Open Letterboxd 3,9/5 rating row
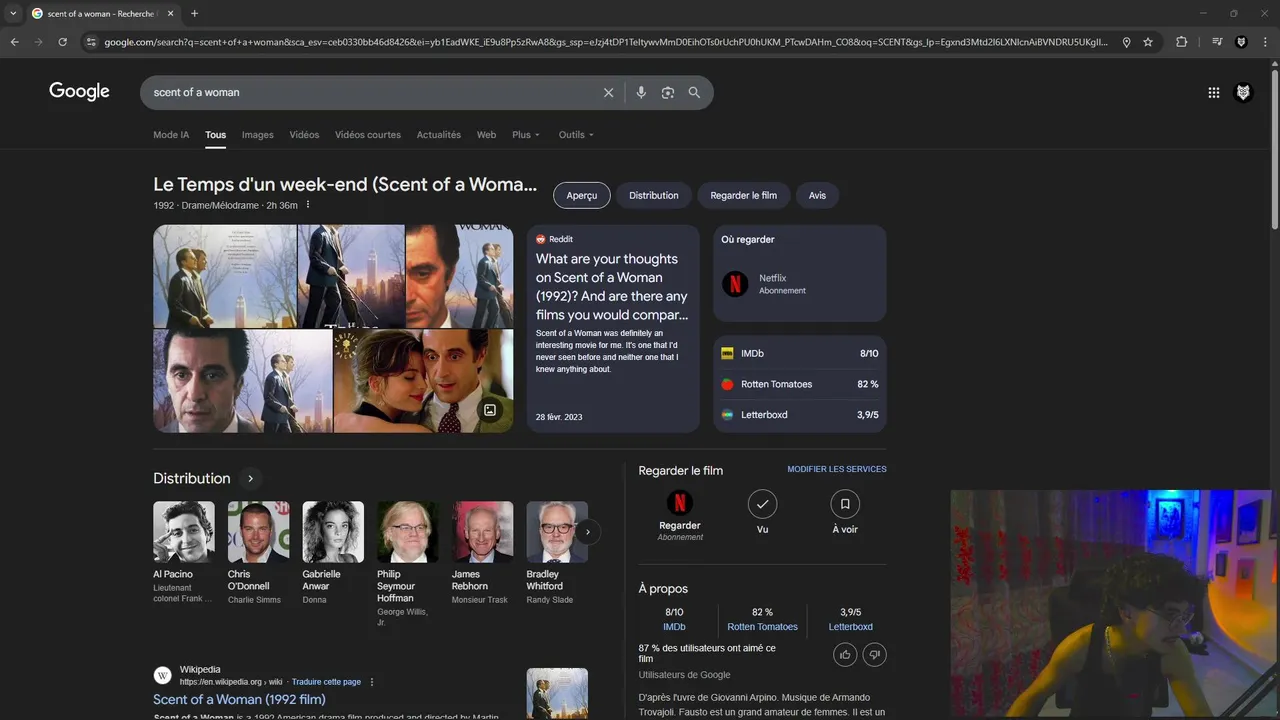Image resolution: width=1280 pixels, height=720 pixels. [800, 415]
